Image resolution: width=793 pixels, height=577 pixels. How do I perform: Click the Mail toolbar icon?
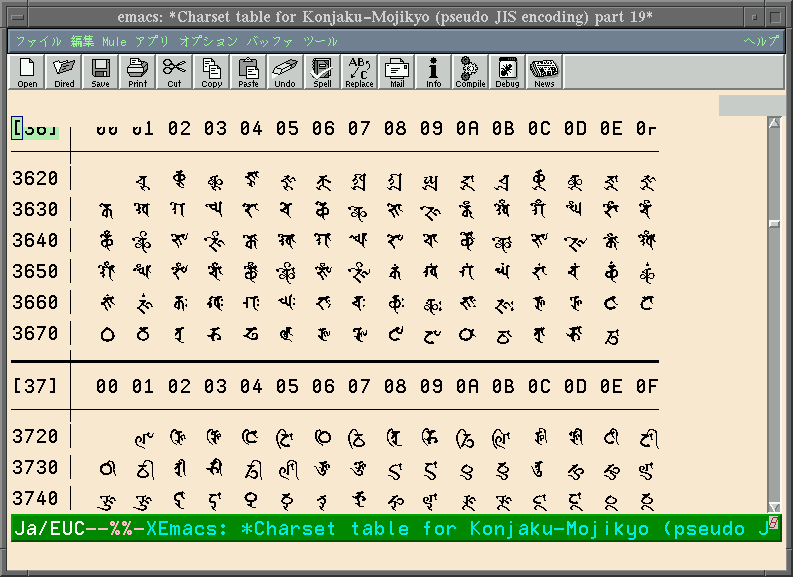[396, 72]
